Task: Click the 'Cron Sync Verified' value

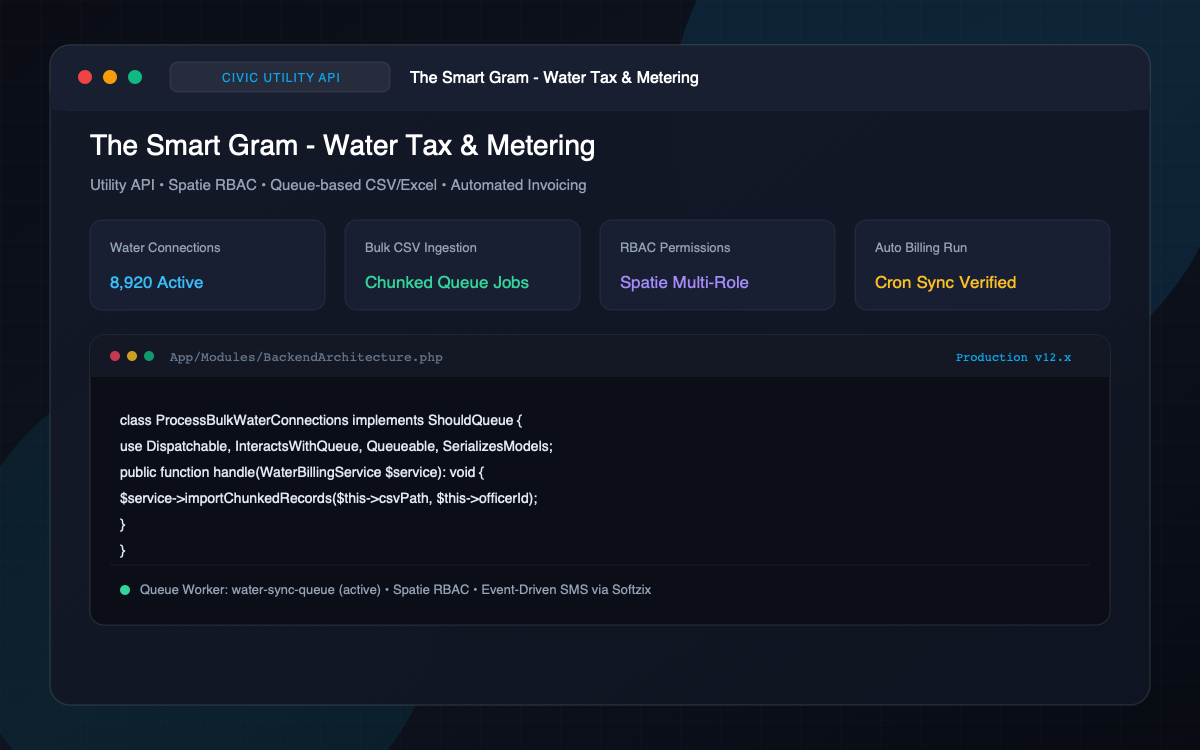Action: point(945,282)
